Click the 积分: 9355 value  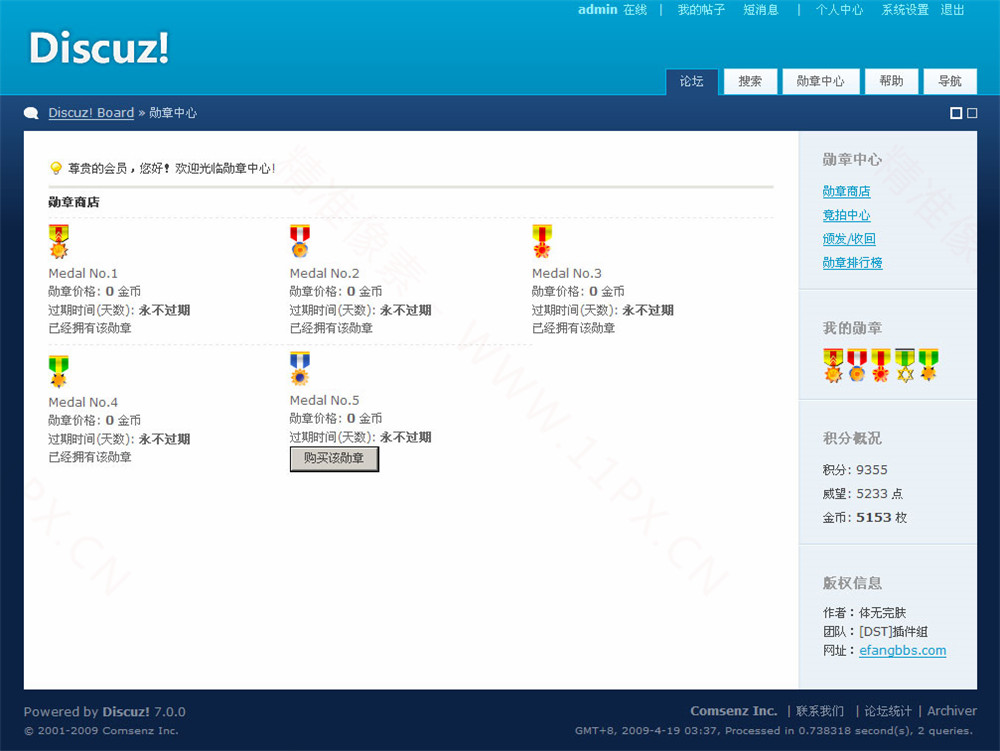(x=855, y=470)
